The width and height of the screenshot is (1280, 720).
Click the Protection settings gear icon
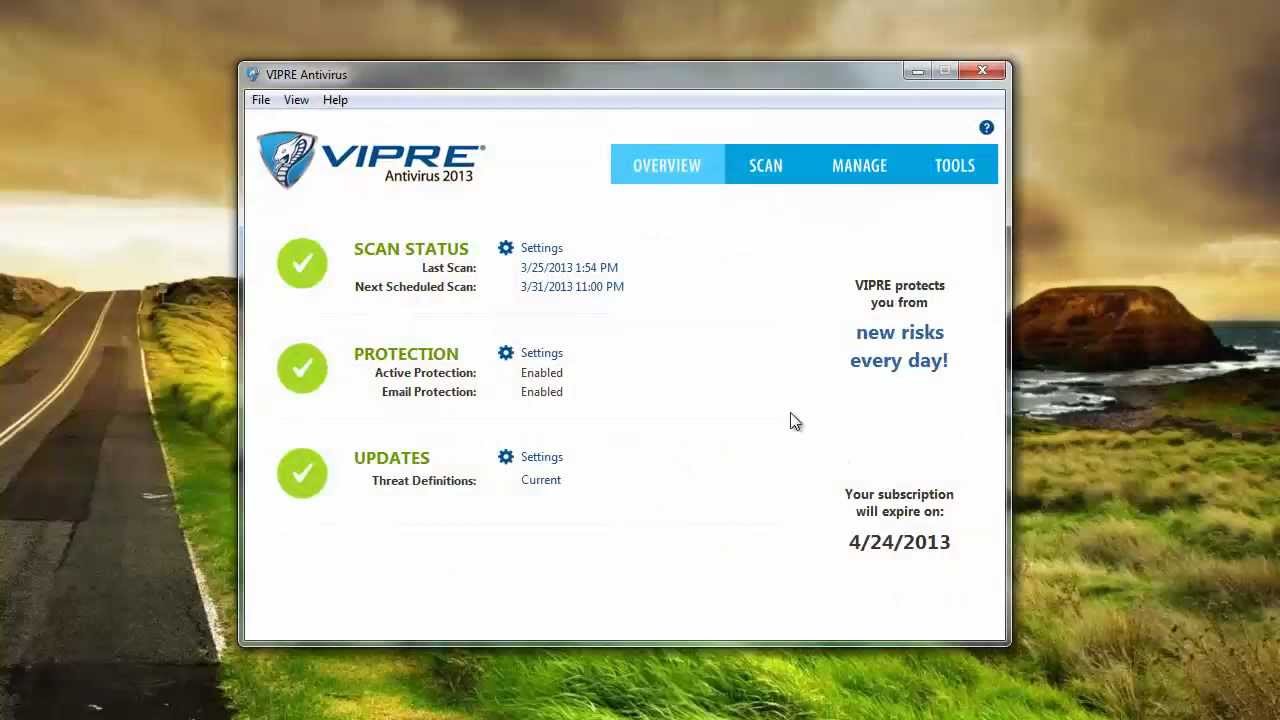506,353
